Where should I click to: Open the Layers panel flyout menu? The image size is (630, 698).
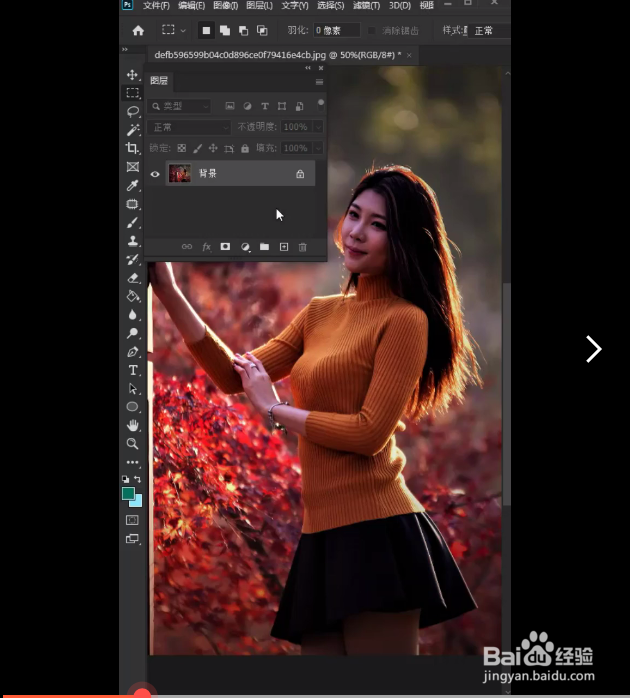(x=319, y=82)
